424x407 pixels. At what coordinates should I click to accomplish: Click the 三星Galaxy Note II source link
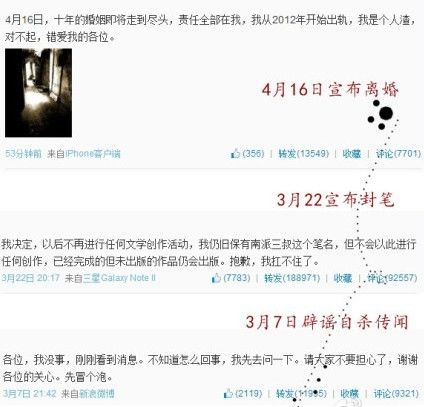point(119,278)
